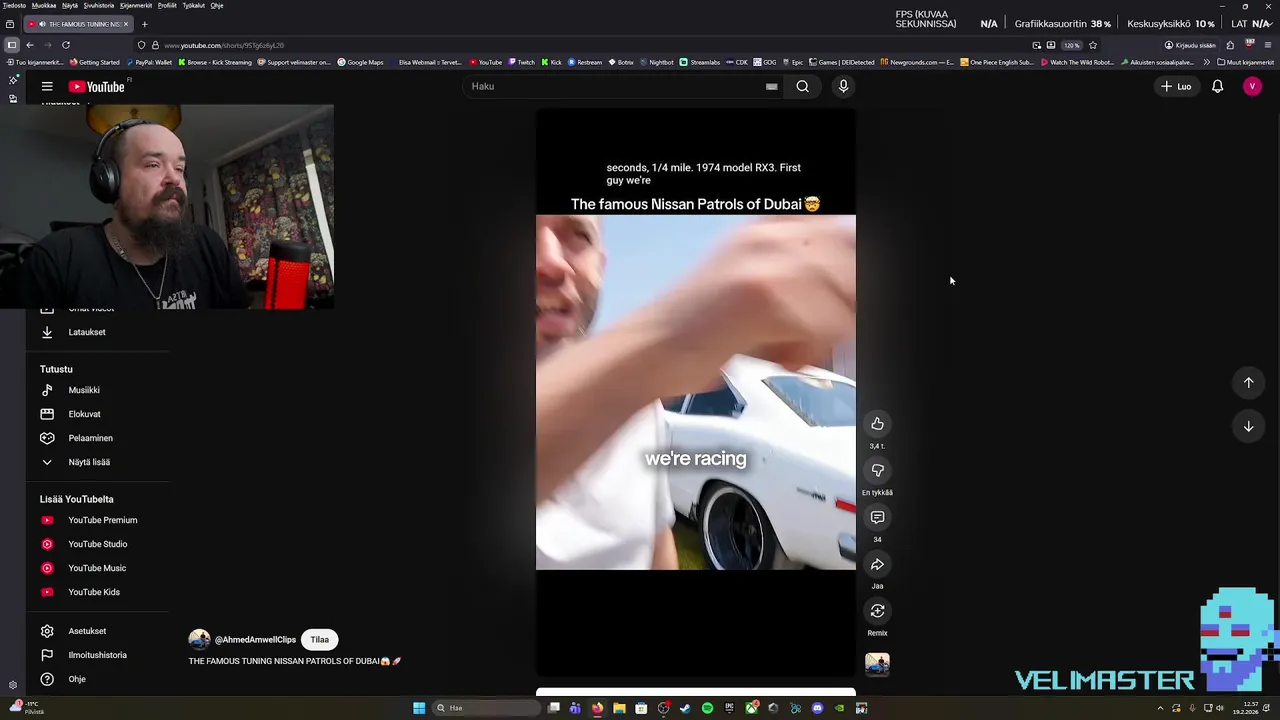
Task: Open Discord from the taskbar
Action: (817, 708)
